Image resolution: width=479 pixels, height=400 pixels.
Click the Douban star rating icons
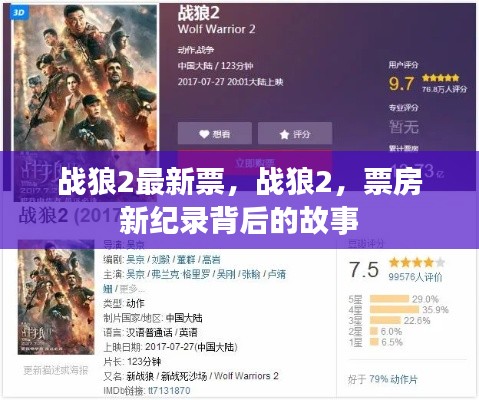click(x=417, y=263)
